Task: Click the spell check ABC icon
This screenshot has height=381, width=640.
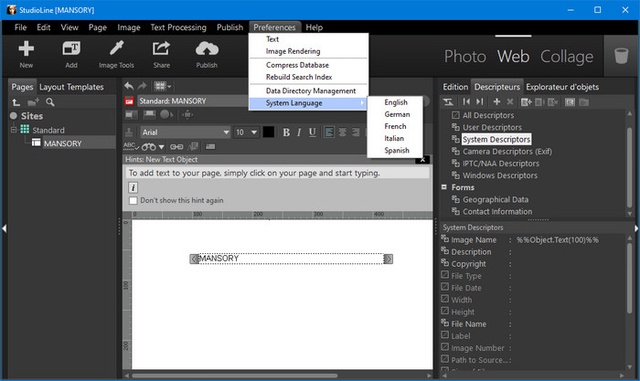Action: [x=130, y=146]
